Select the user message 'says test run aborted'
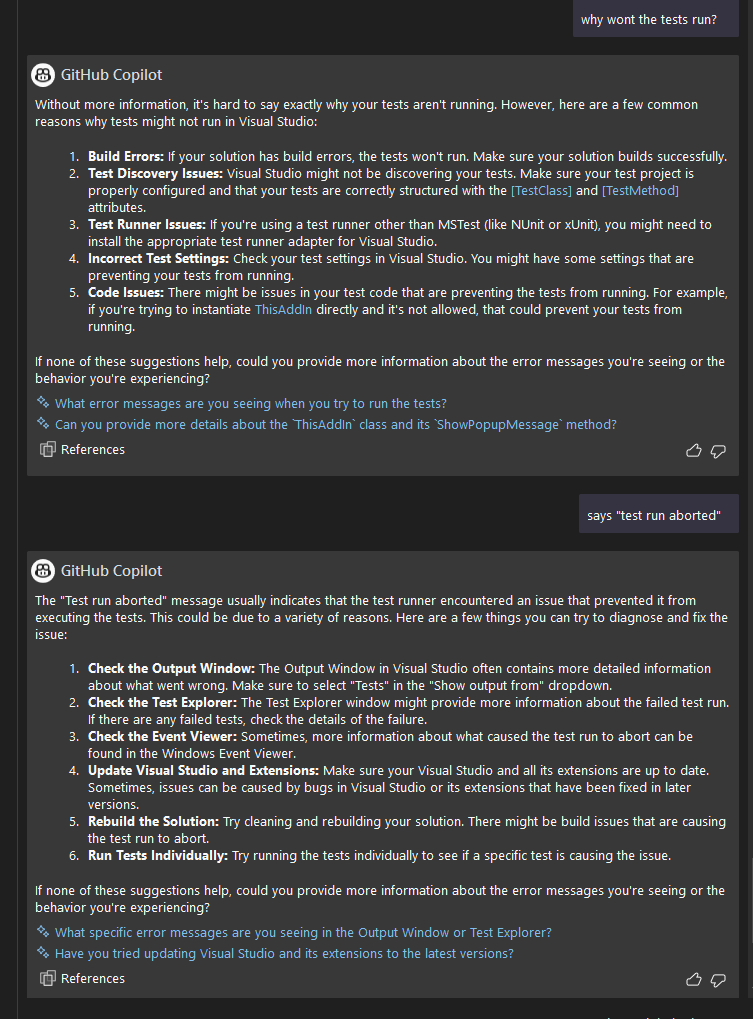The width and height of the screenshot is (753, 1019). pos(658,514)
